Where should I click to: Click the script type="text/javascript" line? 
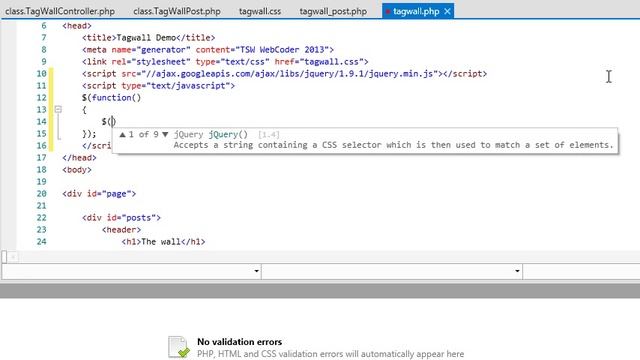(x=158, y=86)
